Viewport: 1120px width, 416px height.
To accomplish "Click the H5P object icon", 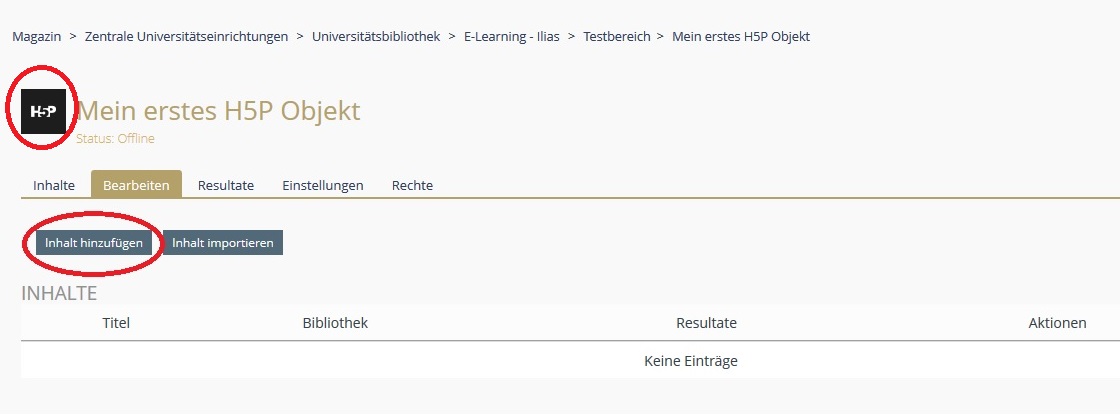I will (43, 111).
